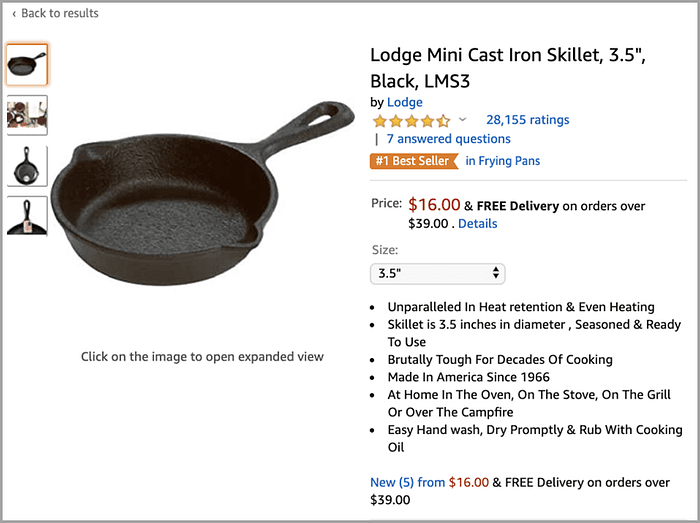
Task: Open the 28,155 ratings link
Action: pyautogui.click(x=527, y=120)
